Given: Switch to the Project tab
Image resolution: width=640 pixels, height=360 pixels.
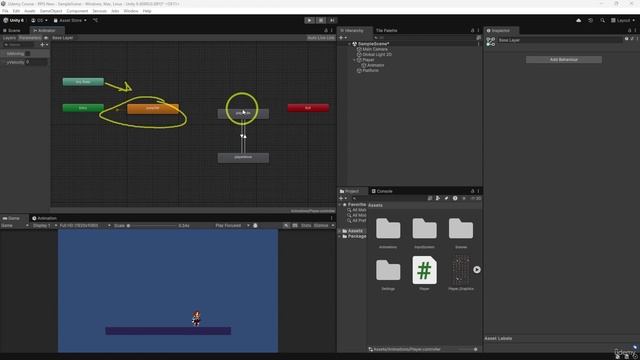Looking at the screenshot, I should point(352,191).
